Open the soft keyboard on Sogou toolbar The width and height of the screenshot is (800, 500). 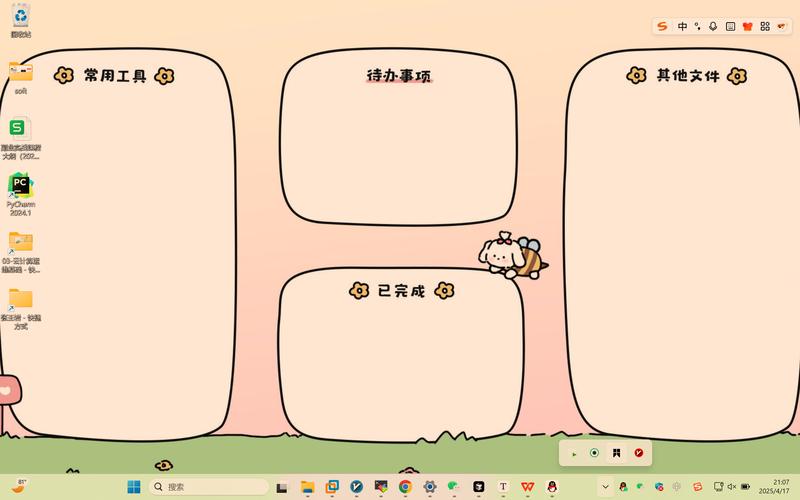(731, 26)
